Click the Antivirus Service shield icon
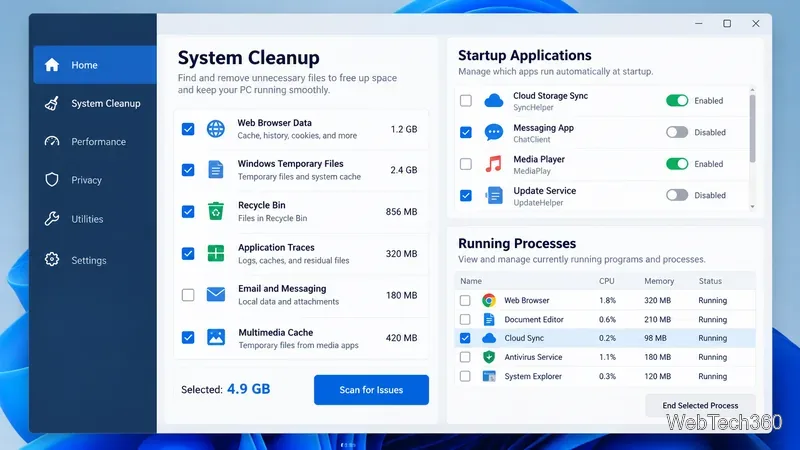The width and height of the screenshot is (800, 450). point(489,357)
